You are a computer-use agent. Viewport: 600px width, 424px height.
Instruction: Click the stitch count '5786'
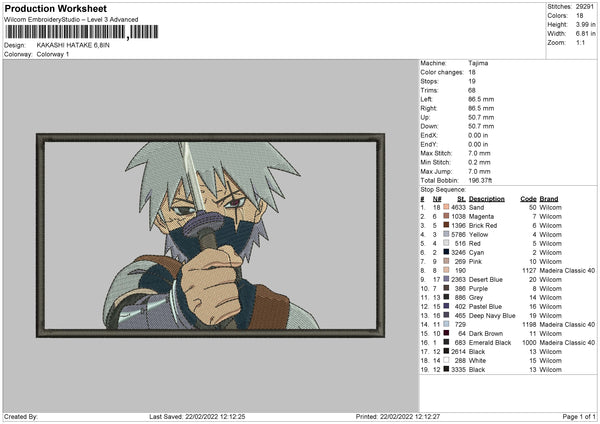pyautogui.click(x=458, y=234)
